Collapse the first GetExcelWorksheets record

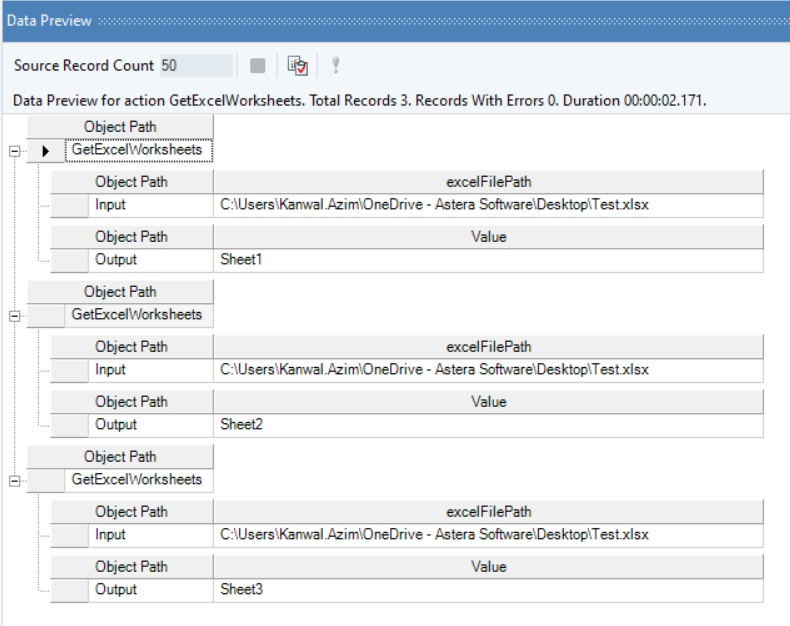pyautogui.click(x=14, y=151)
